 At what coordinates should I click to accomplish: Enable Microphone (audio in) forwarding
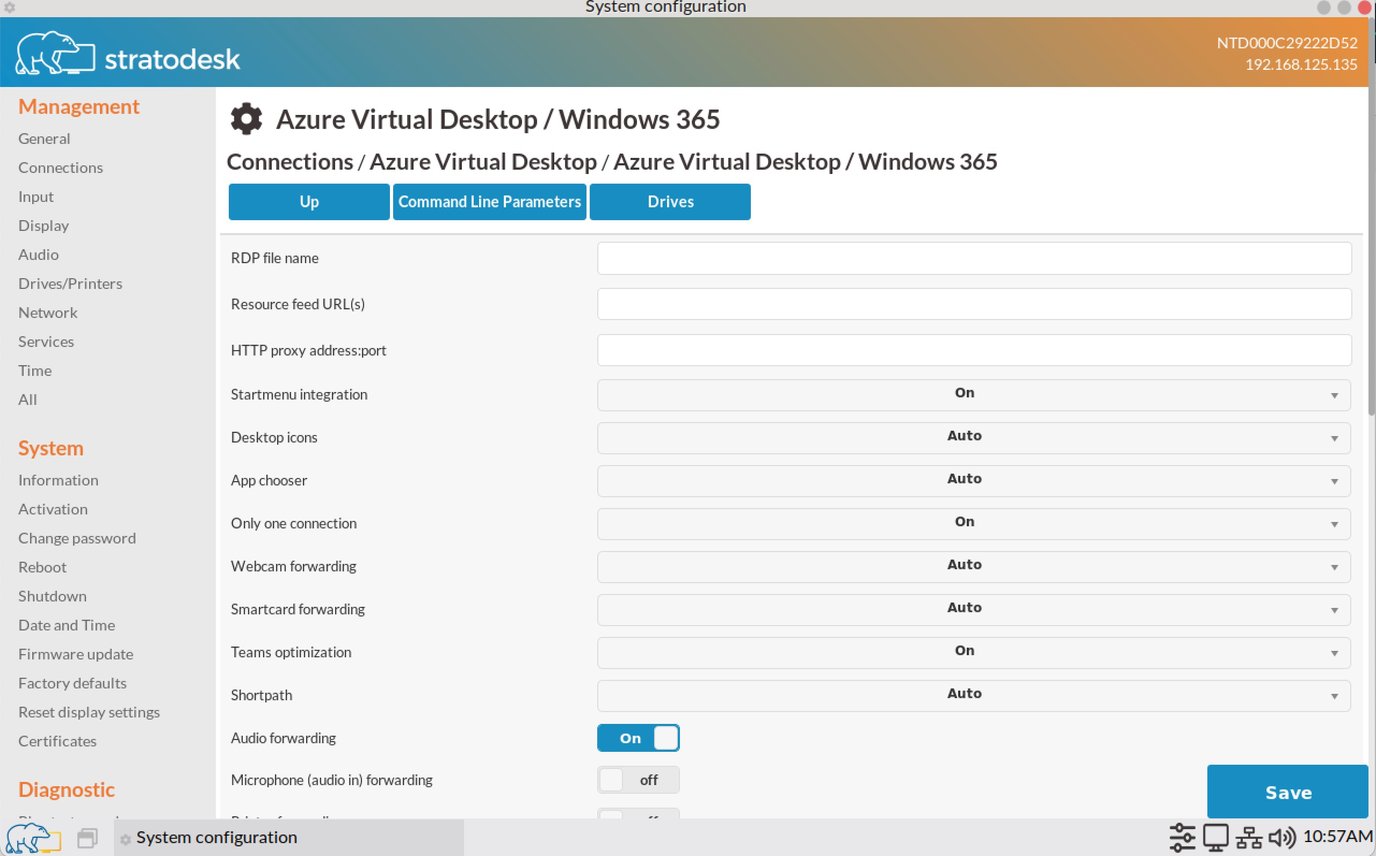click(638, 779)
